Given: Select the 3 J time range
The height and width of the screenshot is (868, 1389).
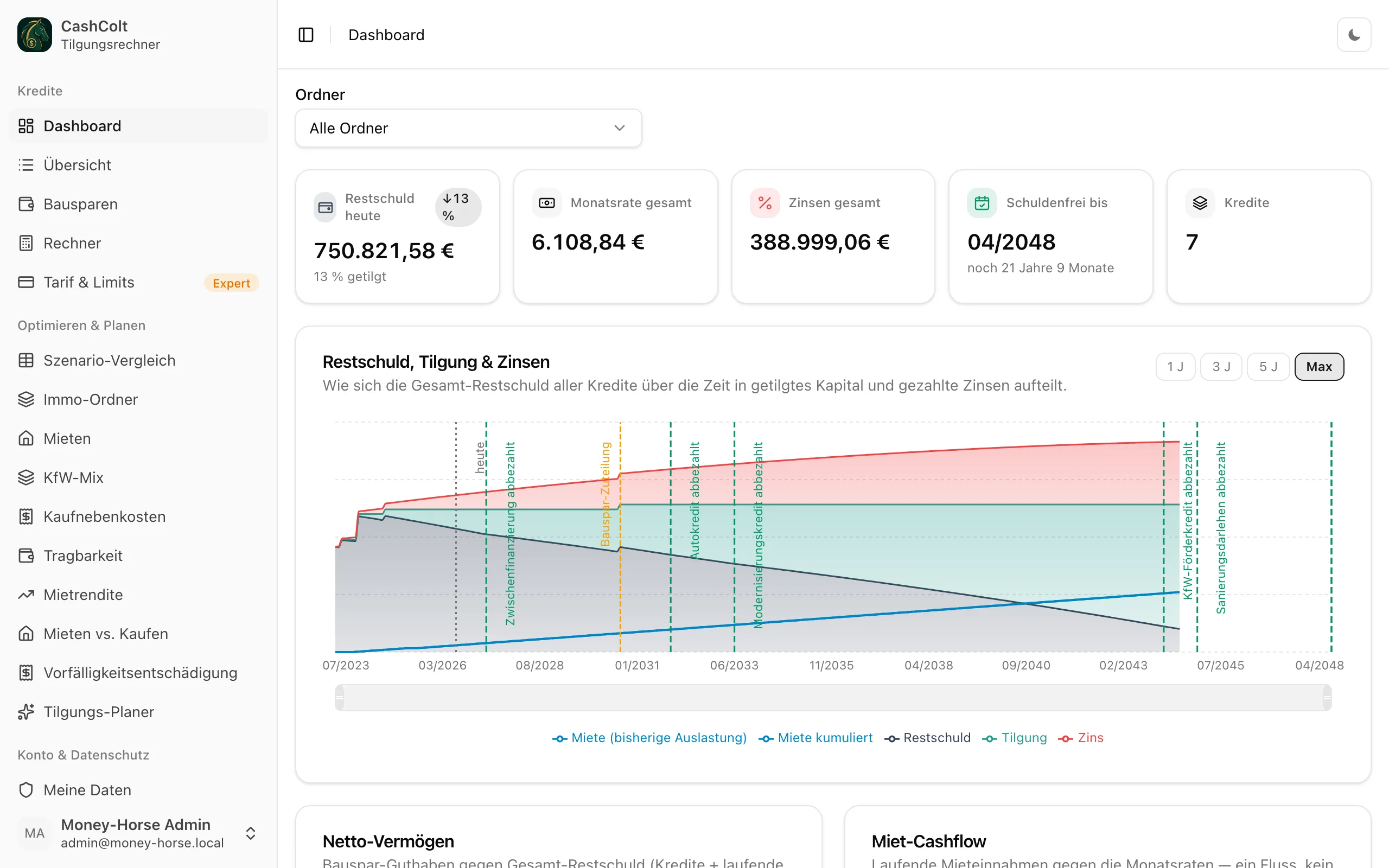Looking at the screenshot, I should point(1221,366).
